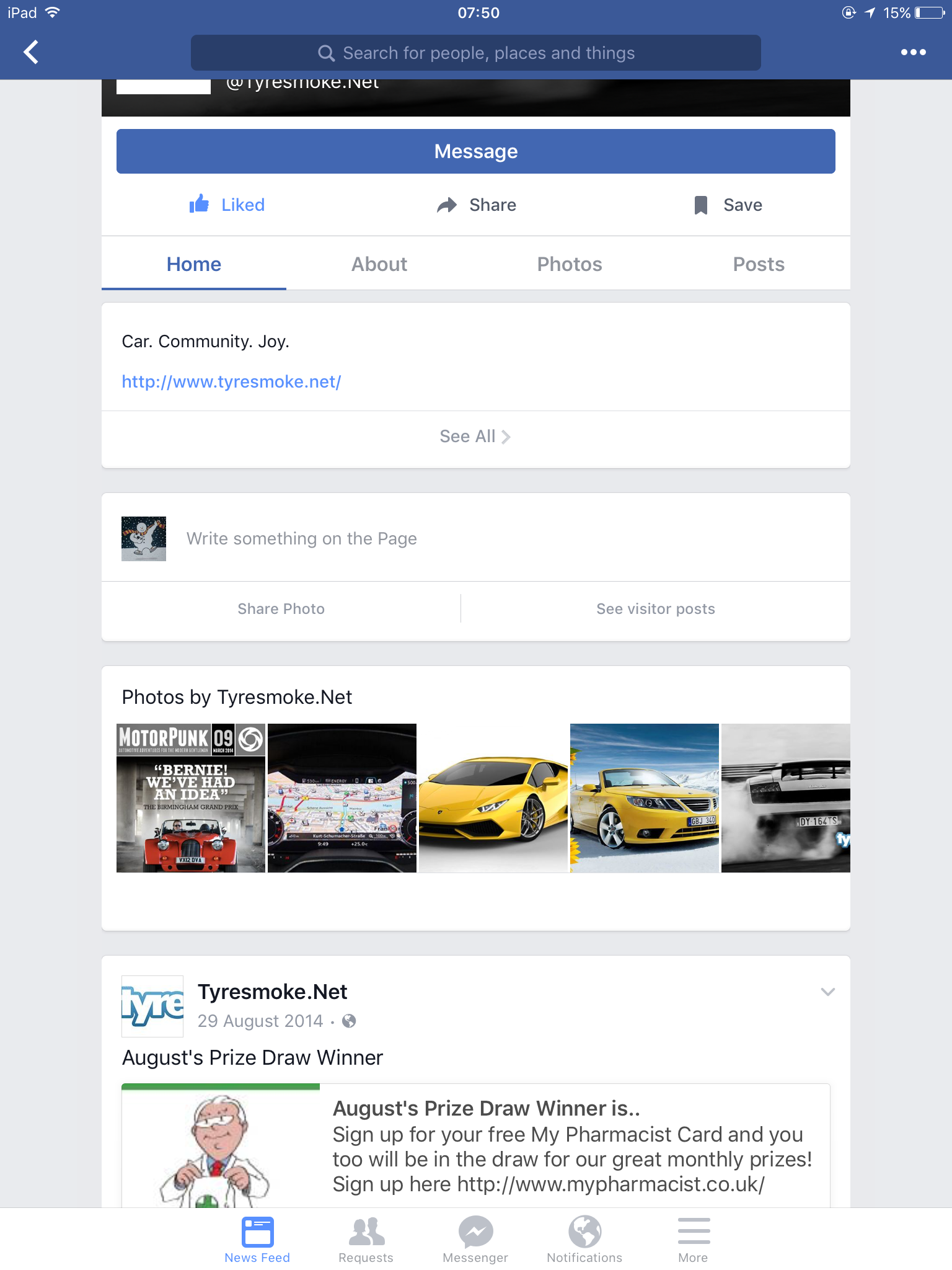Share the page using Share arrow
Screen dimensions: 952x1270
click(475, 205)
